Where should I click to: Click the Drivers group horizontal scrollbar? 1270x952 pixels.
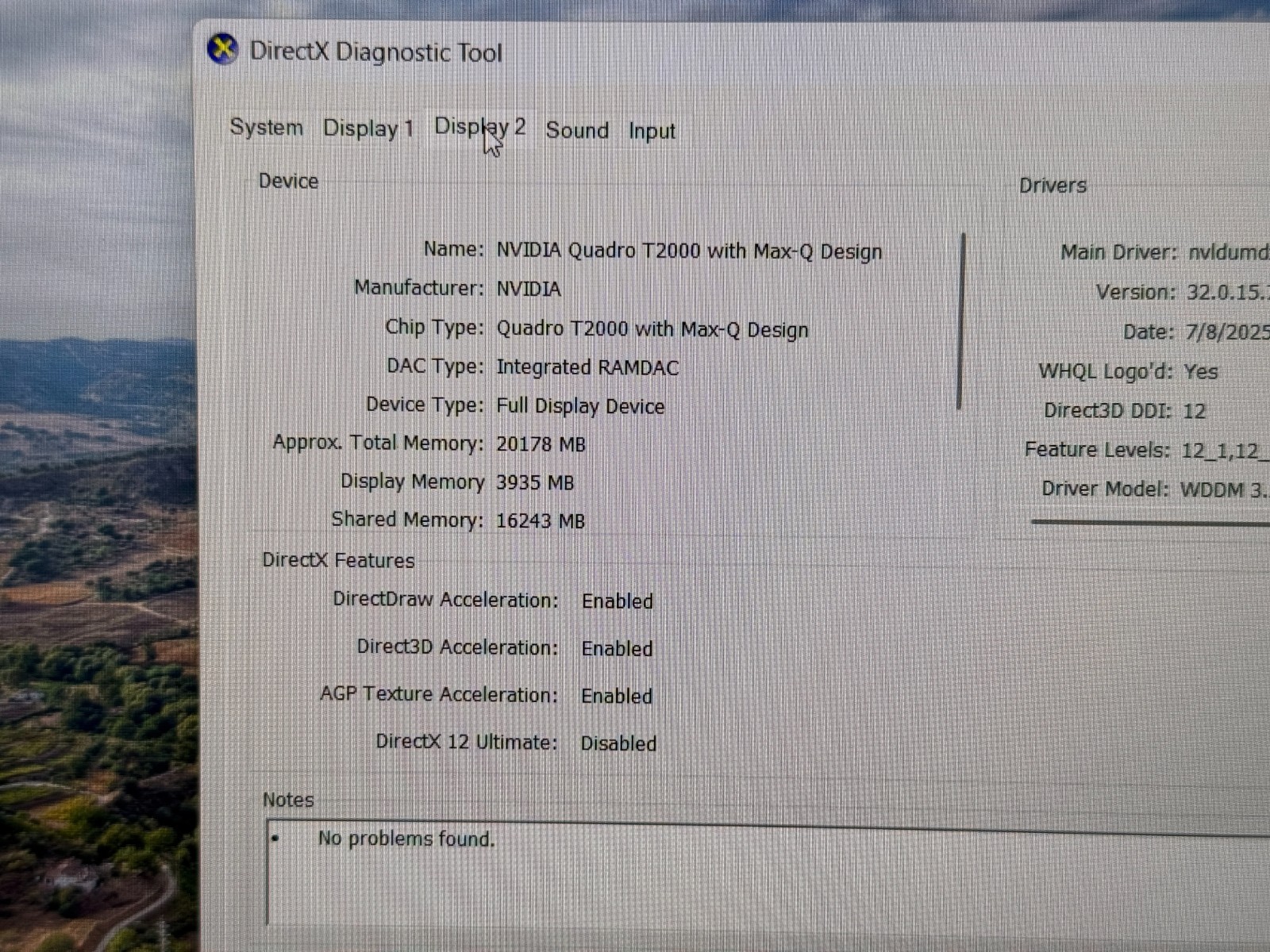(x=1150, y=522)
